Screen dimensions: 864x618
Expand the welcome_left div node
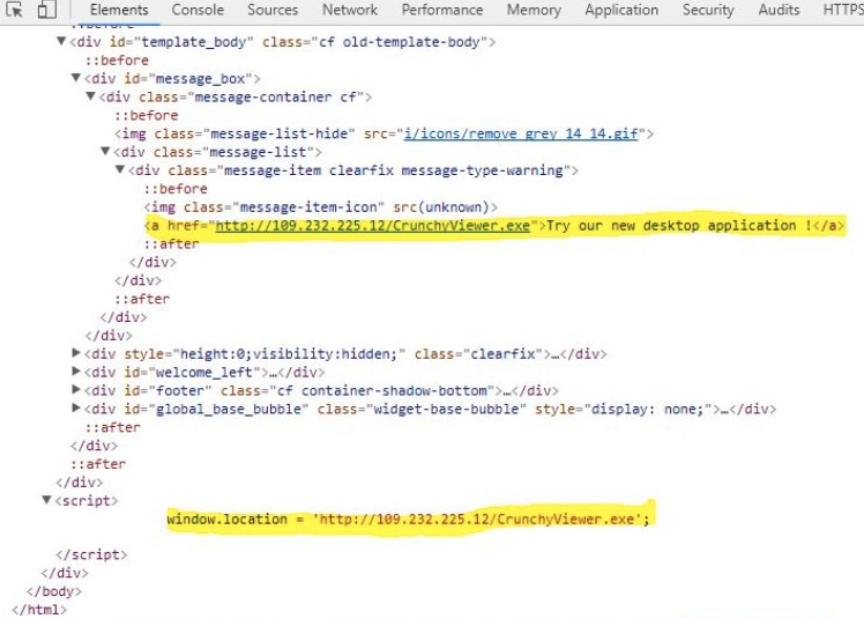(76, 371)
